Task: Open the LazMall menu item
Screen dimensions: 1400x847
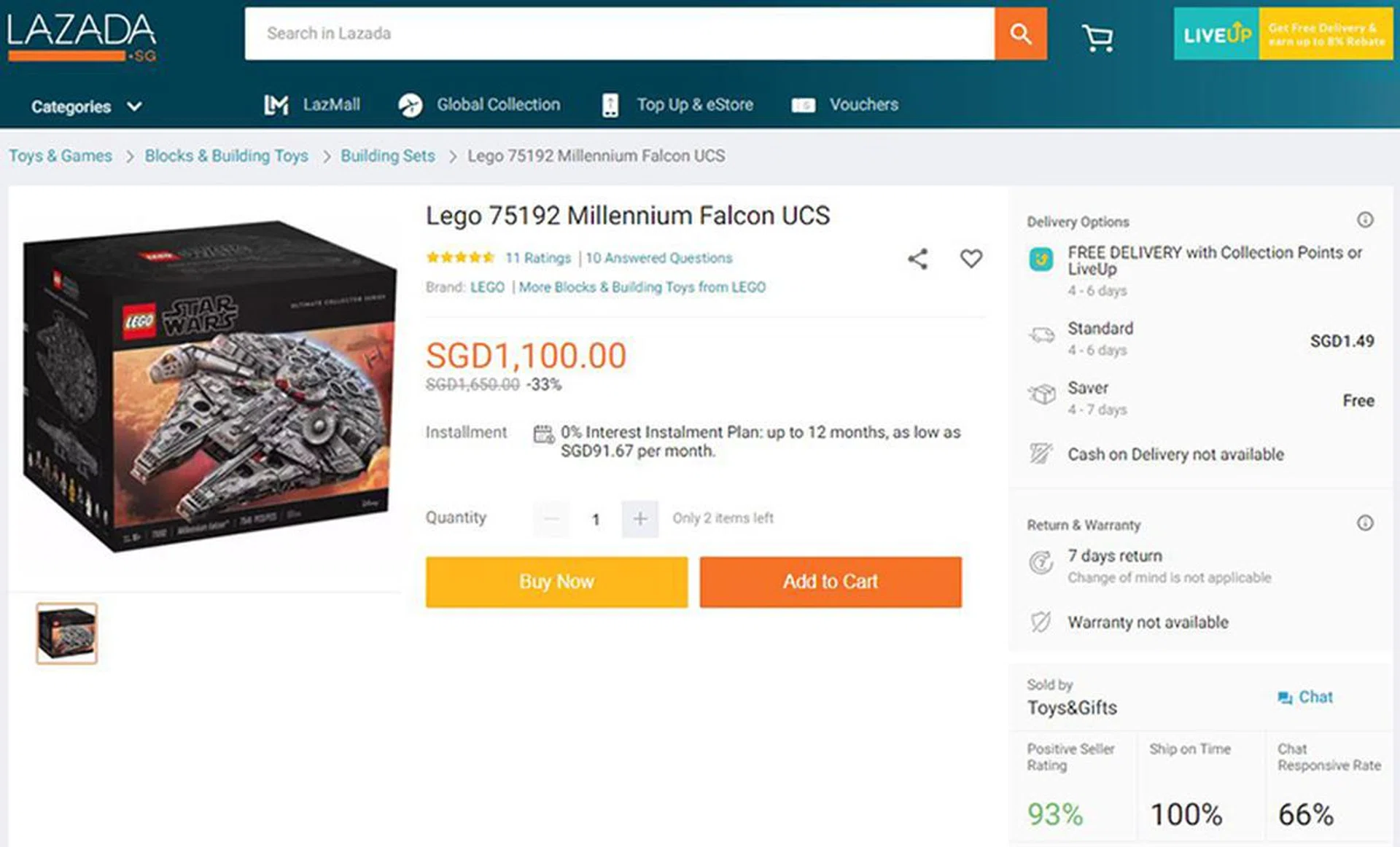Action: pyautogui.click(x=312, y=105)
